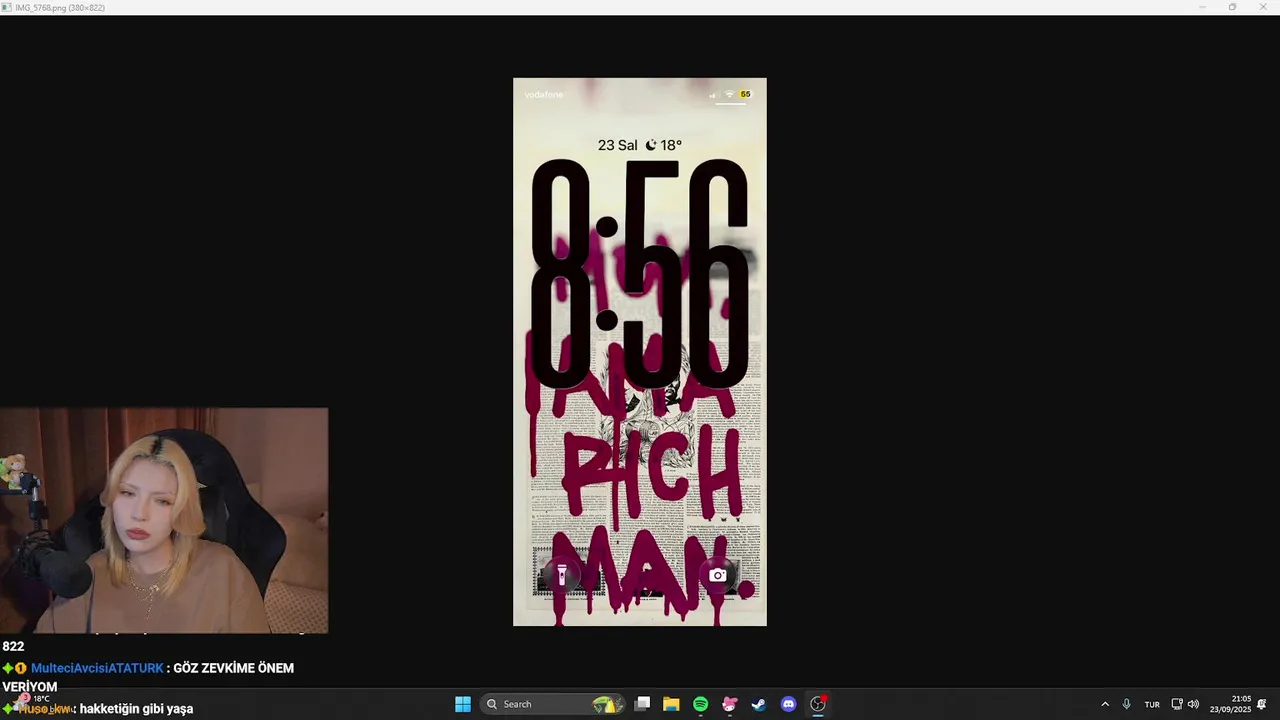Screen dimensions: 1280x720
Task: Open the notifications bell icon
Action: [1262, 704]
